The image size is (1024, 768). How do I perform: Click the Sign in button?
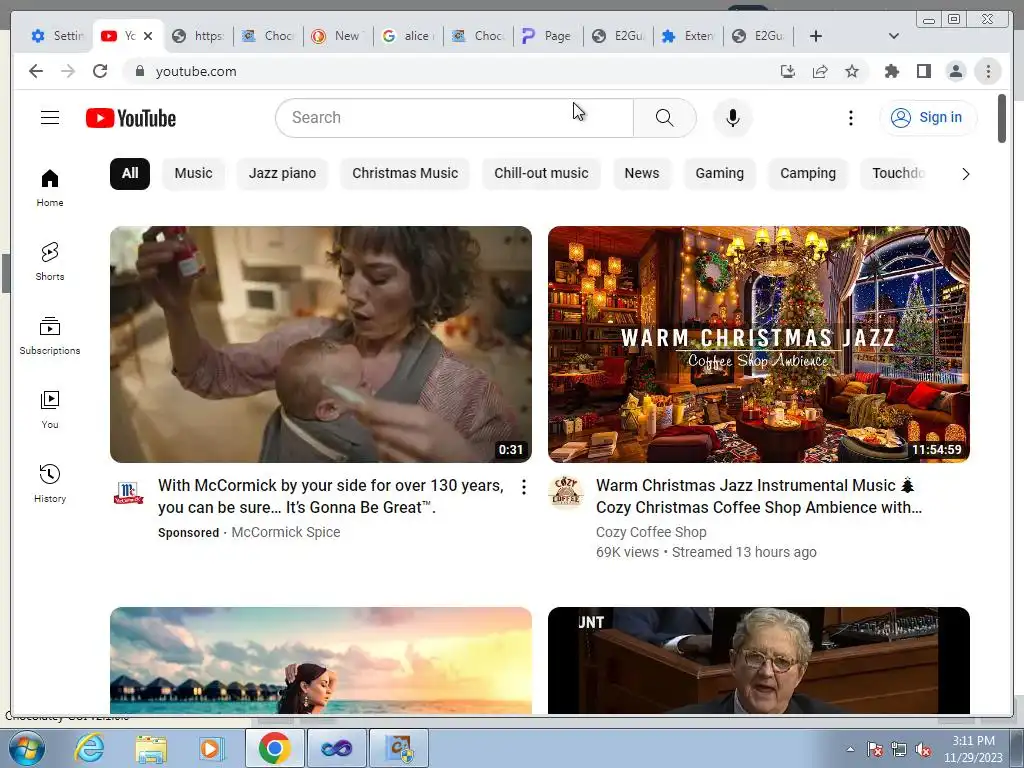pyautogui.click(x=928, y=118)
